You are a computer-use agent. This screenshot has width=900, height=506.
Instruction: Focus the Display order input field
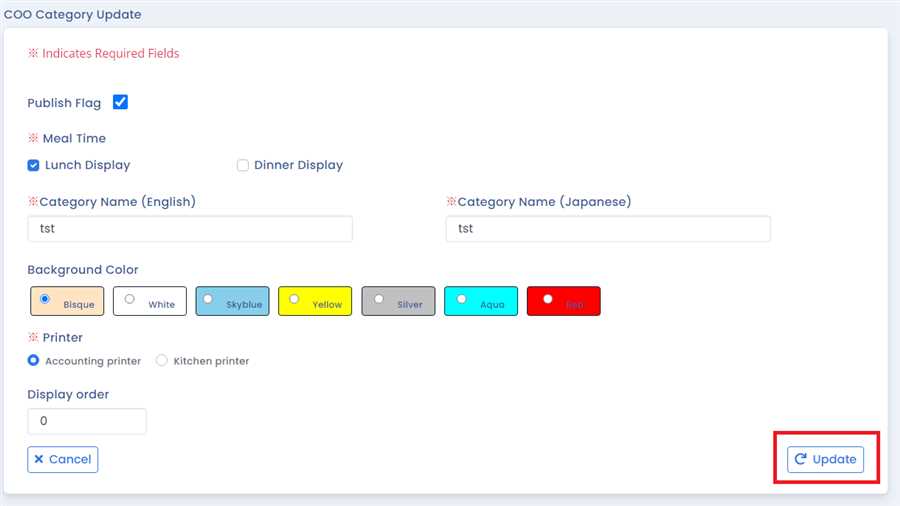point(87,421)
